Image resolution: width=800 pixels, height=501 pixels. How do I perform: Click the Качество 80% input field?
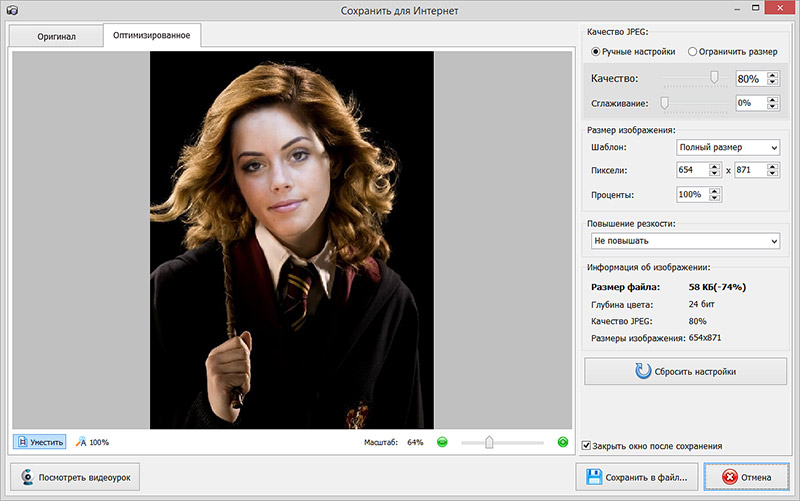pyautogui.click(x=751, y=79)
